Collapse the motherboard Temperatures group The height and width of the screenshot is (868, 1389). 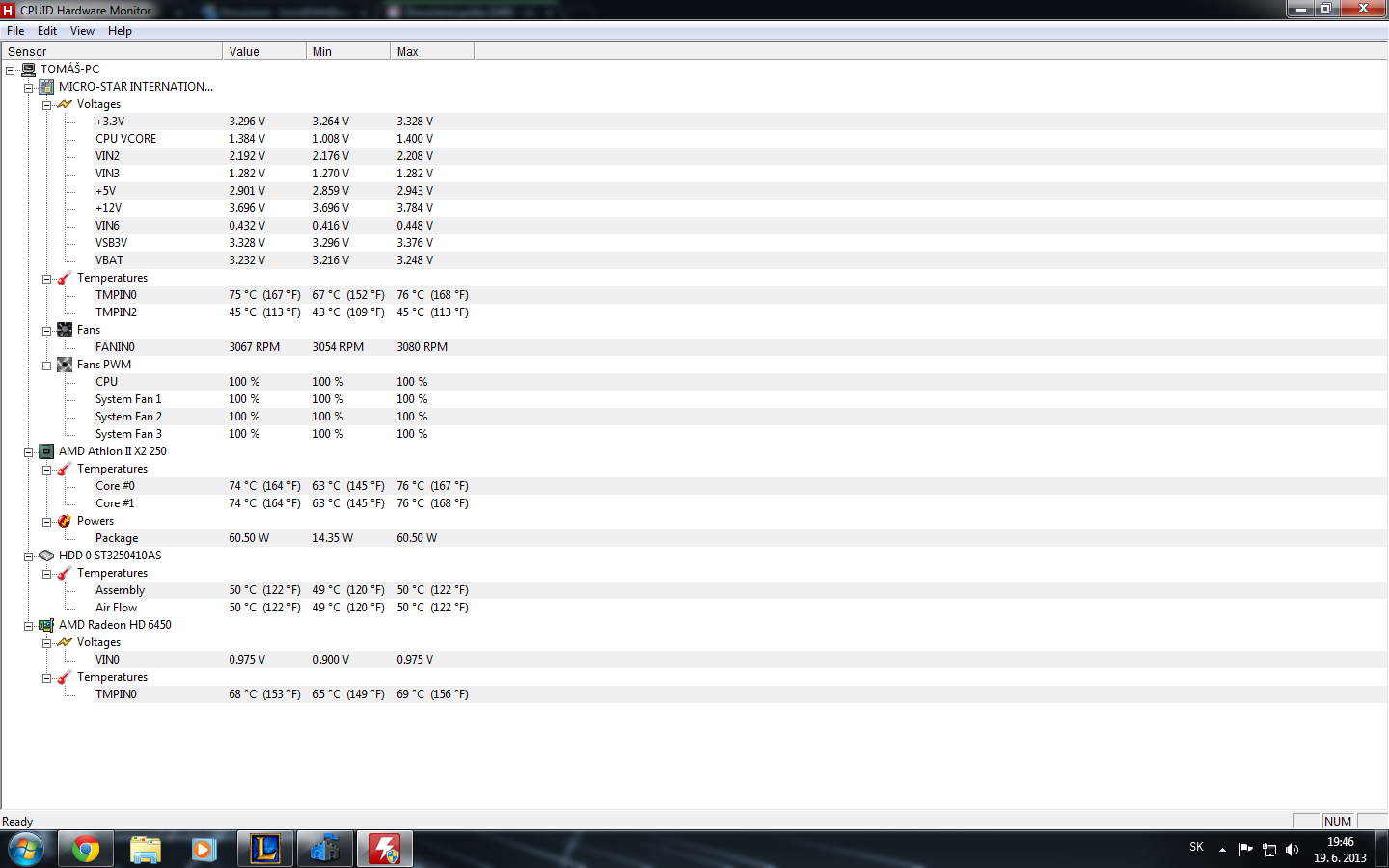[47, 279]
